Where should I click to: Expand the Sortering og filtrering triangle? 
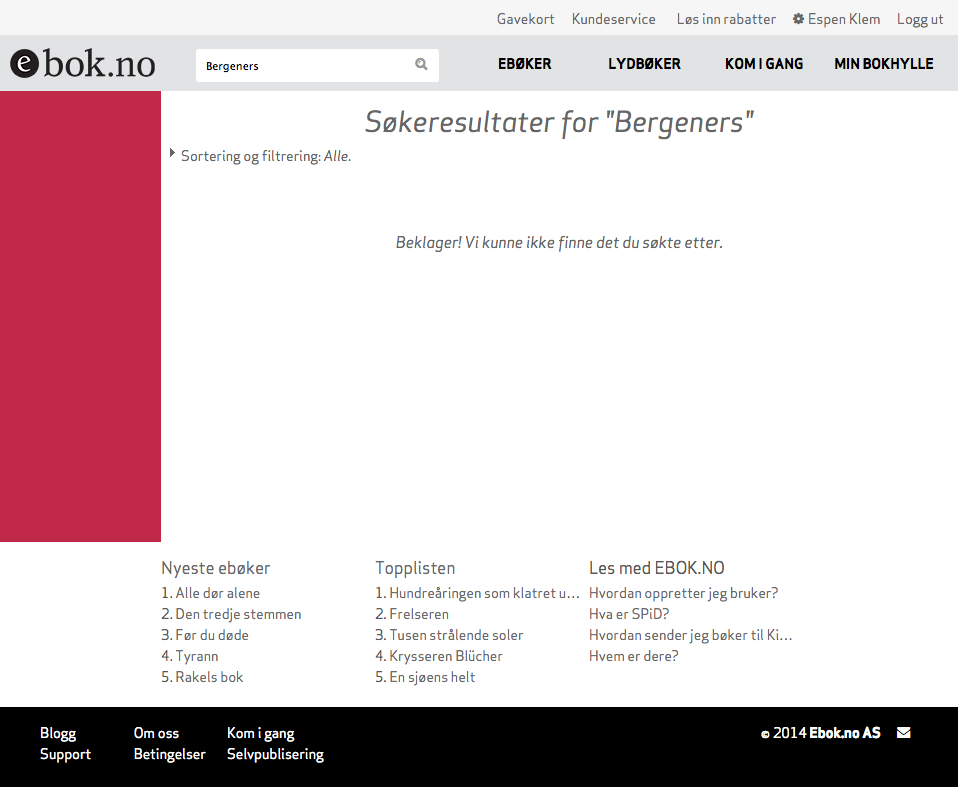point(172,153)
